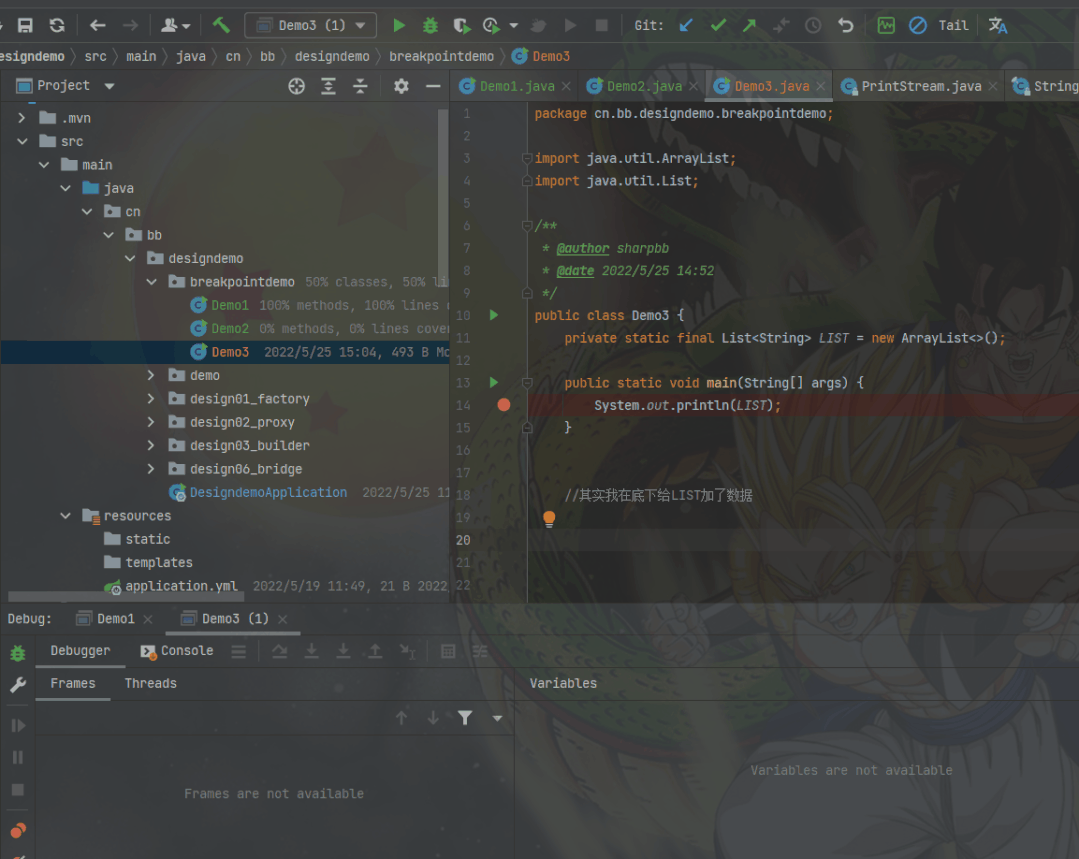Viewport: 1079px width, 859px height.
Task: Click the yellow intention lightbulb
Action: [x=549, y=518]
